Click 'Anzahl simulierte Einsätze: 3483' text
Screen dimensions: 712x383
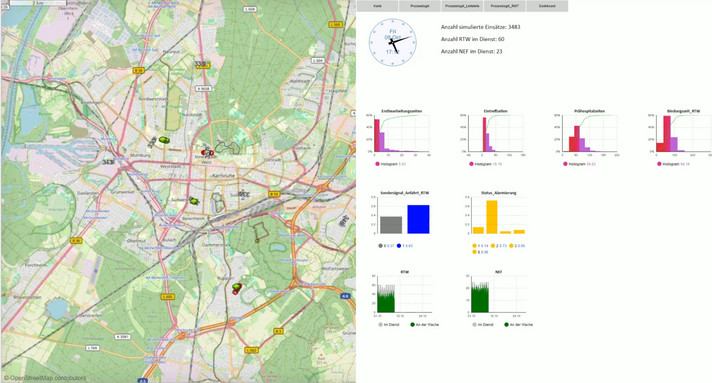coord(480,27)
